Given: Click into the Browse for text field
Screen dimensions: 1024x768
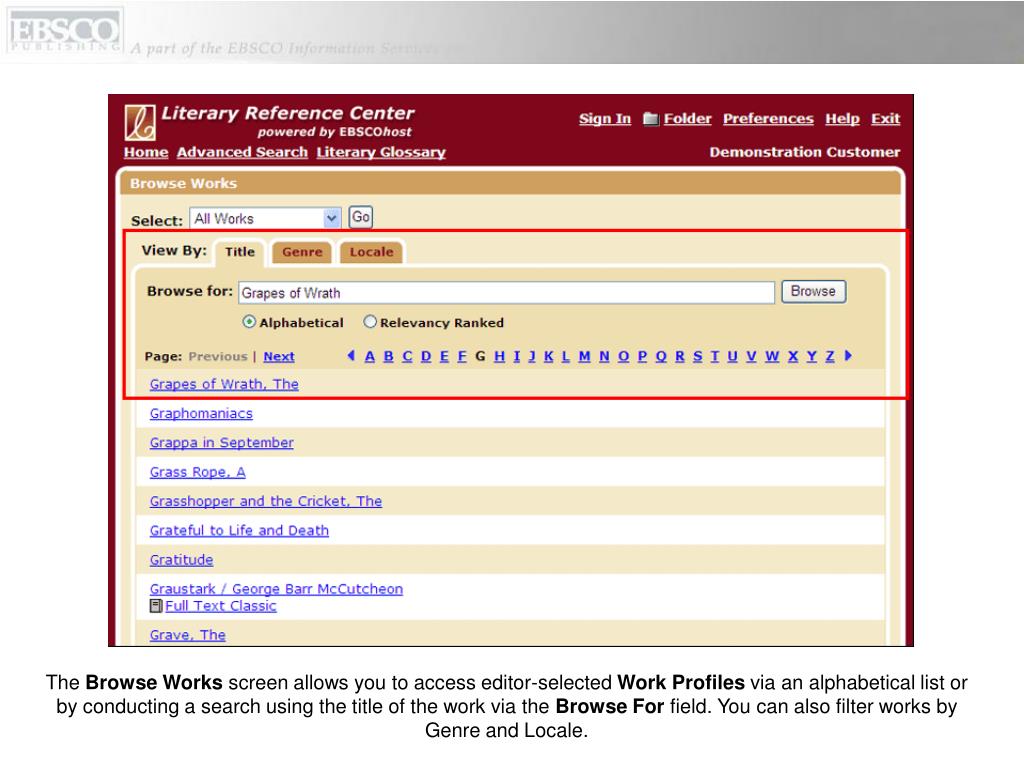Looking at the screenshot, I should click(x=507, y=293).
